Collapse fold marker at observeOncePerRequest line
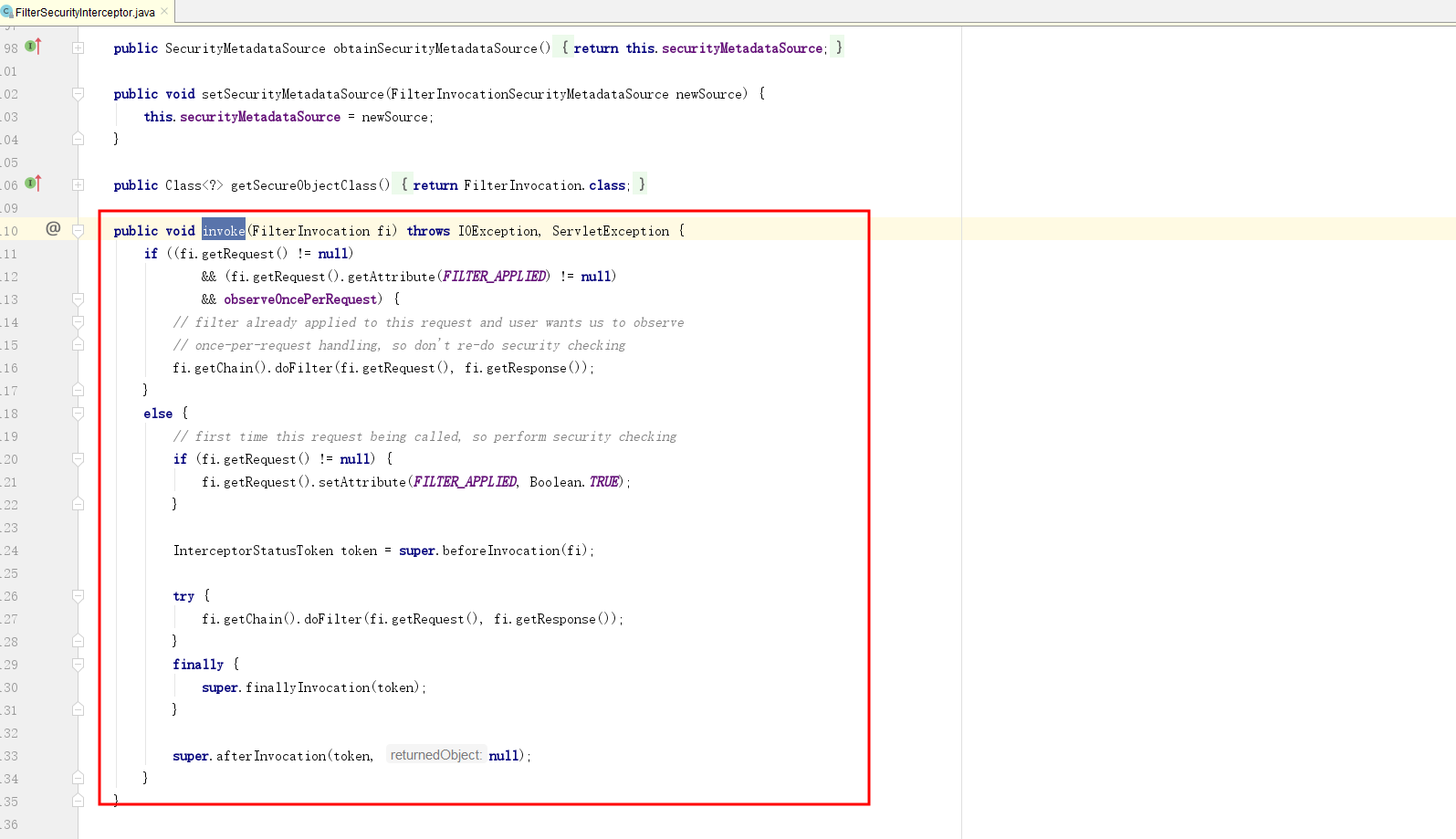1456x839 pixels. point(79,299)
